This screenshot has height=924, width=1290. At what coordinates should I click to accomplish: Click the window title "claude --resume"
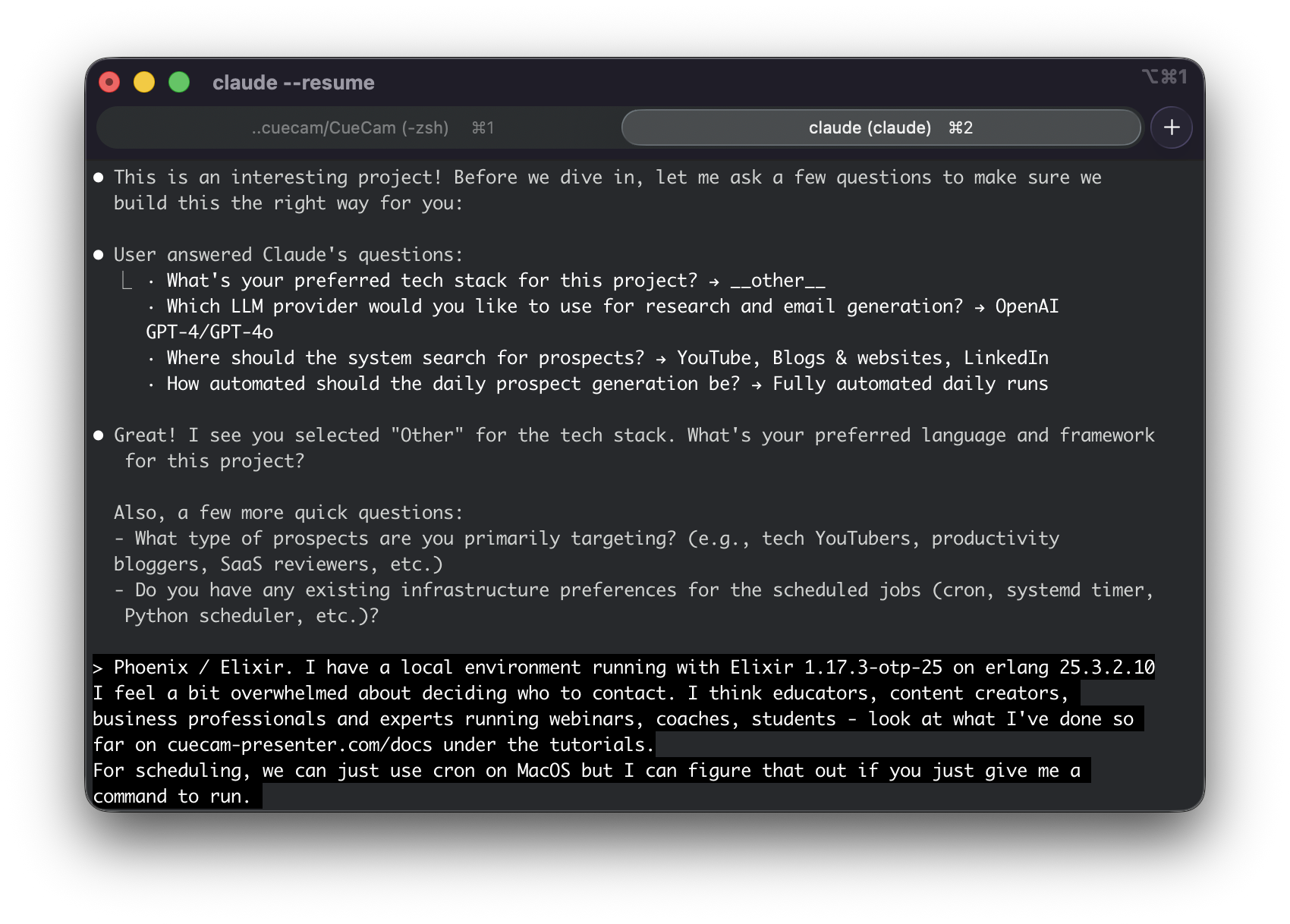[293, 83]
